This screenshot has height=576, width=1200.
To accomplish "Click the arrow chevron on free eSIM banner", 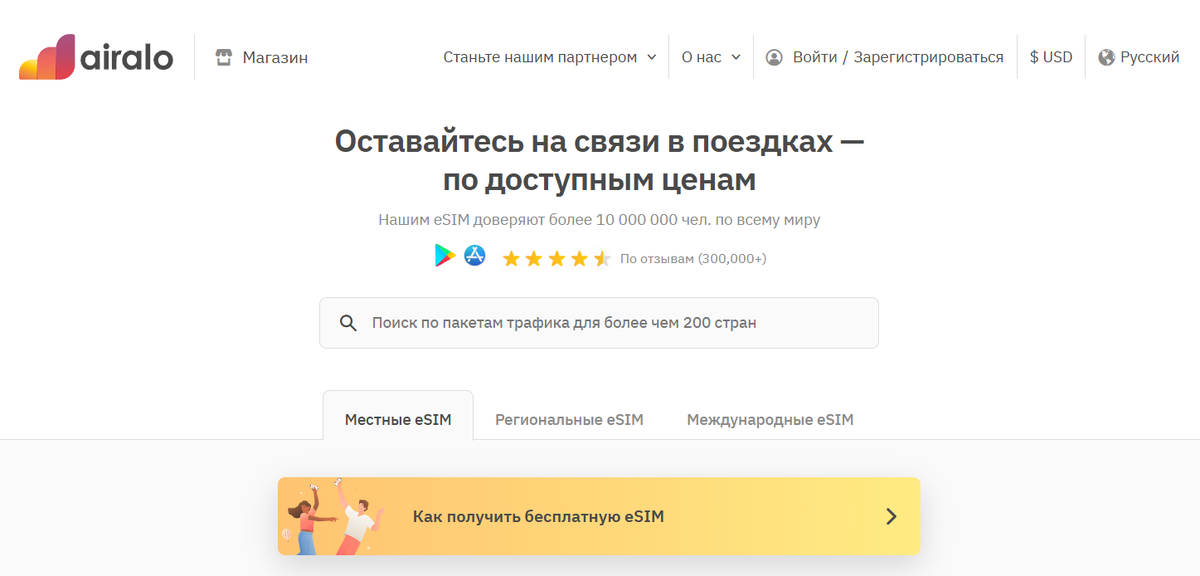I will point(892,516).
